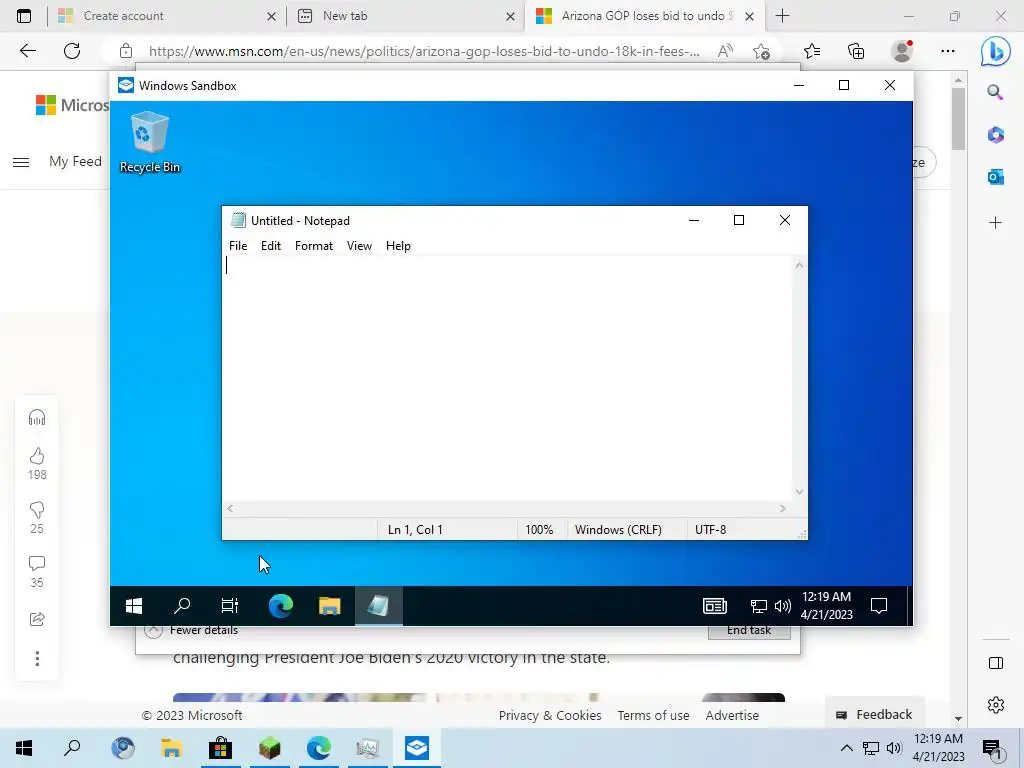Switch to the Create account tab

coord(167,16)
